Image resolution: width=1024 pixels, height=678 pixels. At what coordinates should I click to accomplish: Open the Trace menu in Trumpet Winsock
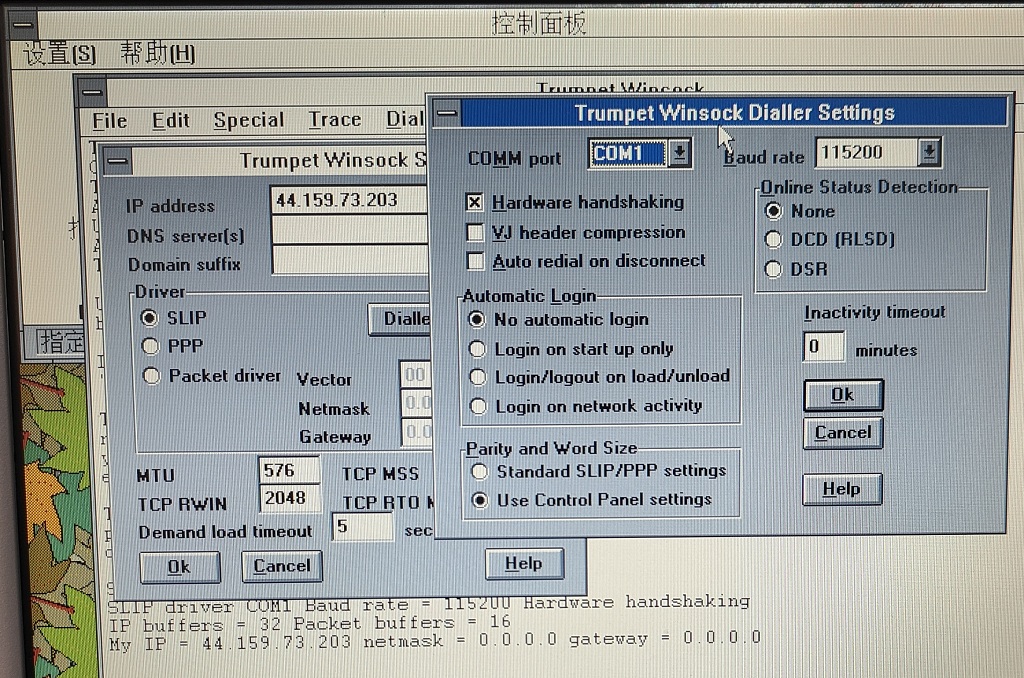point(335,120)
